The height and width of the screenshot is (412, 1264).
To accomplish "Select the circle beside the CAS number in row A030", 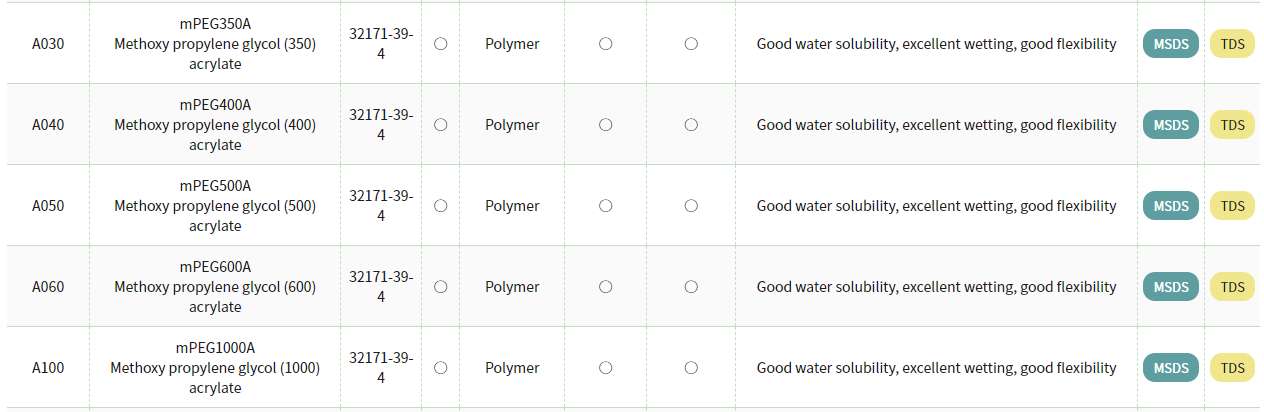I will (x=440, y=44).
